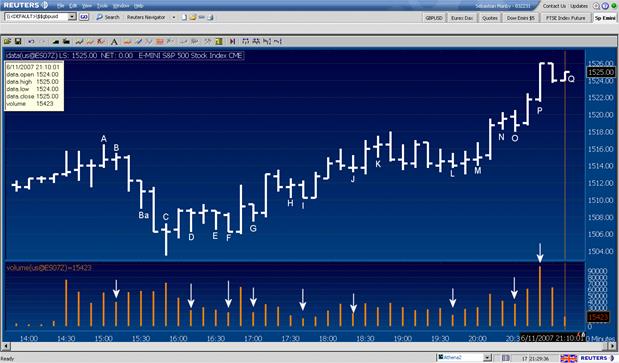Expand the symbol entry dropdown arrow
Screen dimensions: 619x363
(x=72, y=17)
